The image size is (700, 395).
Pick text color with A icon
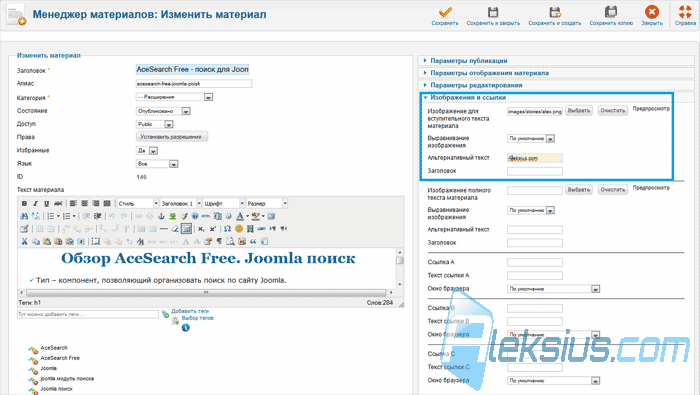click(x=240, y=216)
